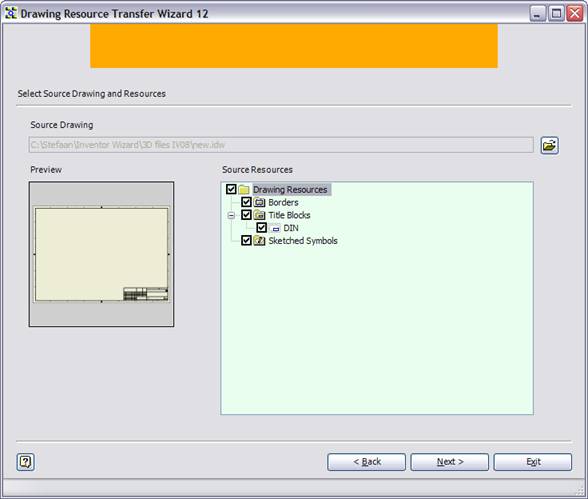Click the Back button
This screenshot has height=499, width=588.
[x=366, y=462]
